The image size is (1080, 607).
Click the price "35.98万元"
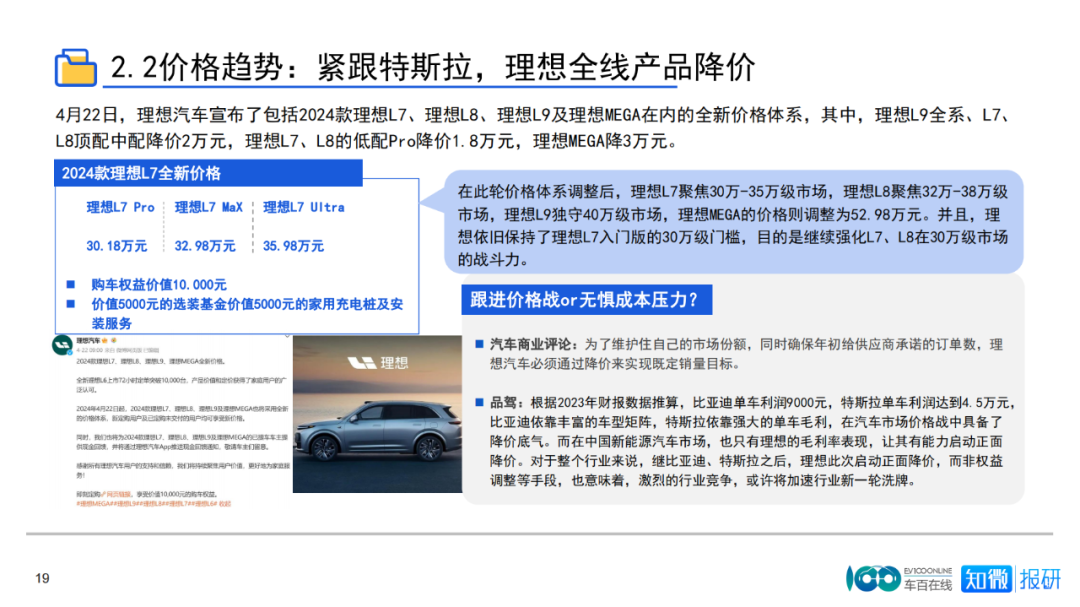coord(293,246)
